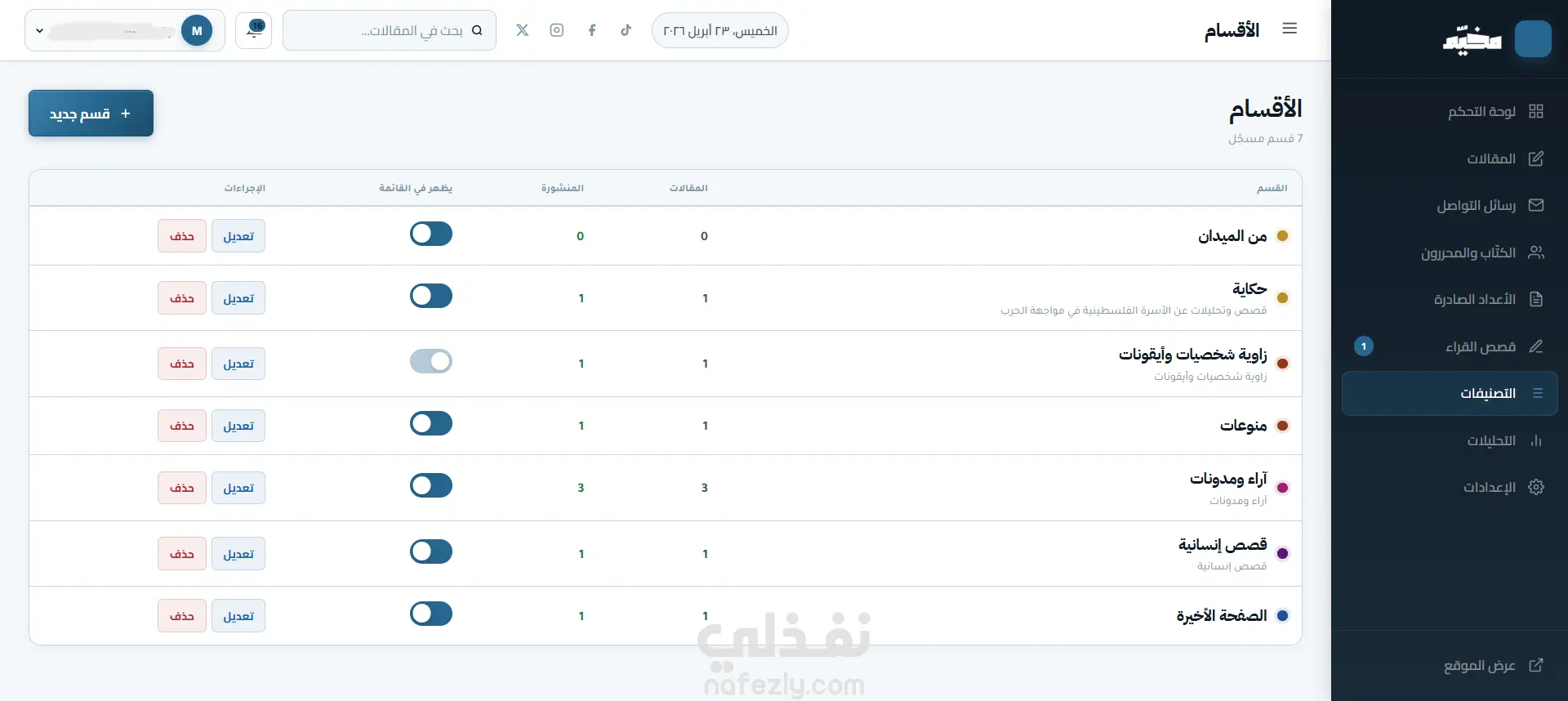Screen dimensions: 1568x701
Task: Click the magenta color dot of آراء ومدونات
Action: [x=1282, y=488]
